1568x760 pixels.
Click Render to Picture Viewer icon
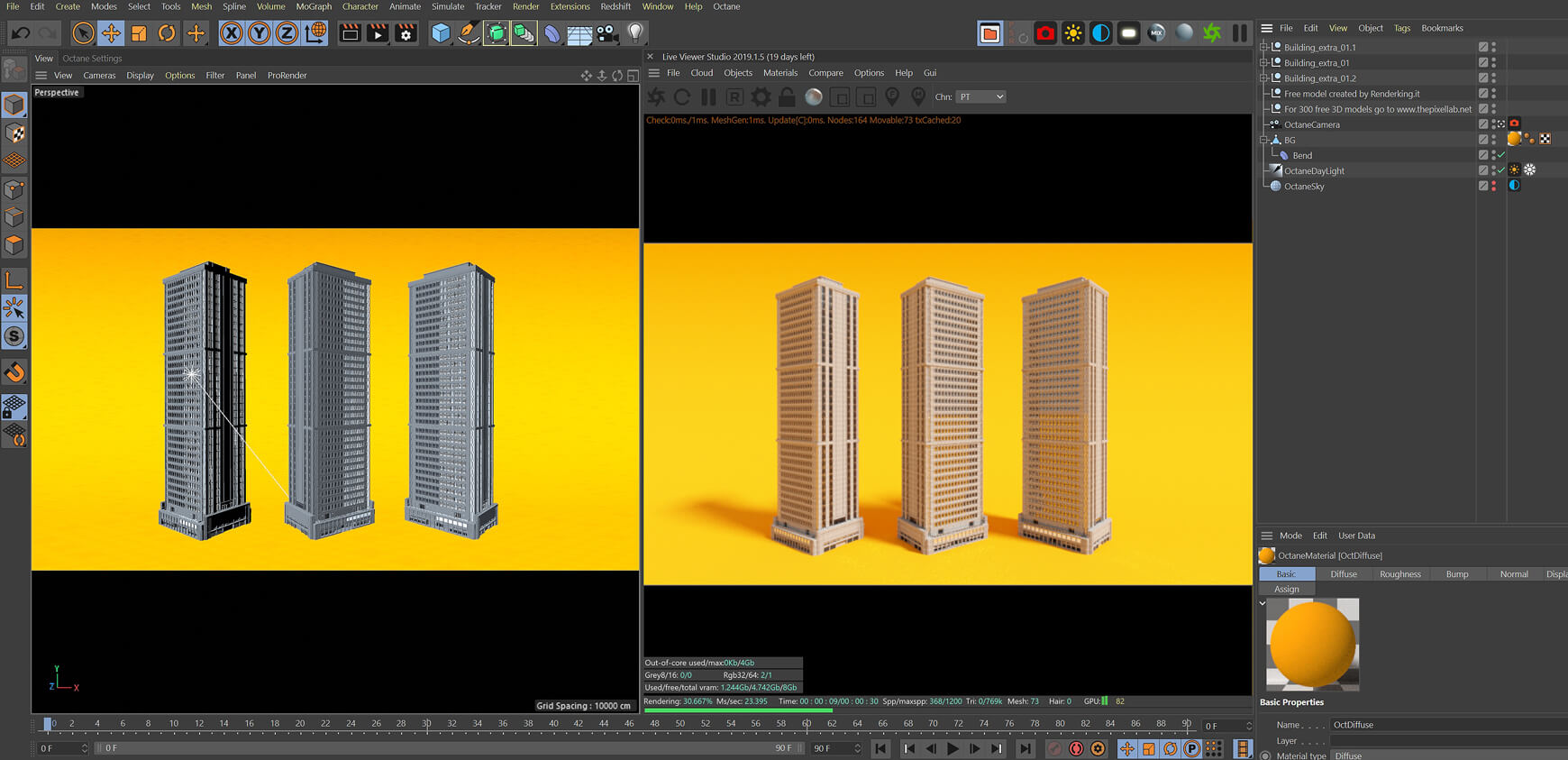pyautogui.click(x=378, y=33)
